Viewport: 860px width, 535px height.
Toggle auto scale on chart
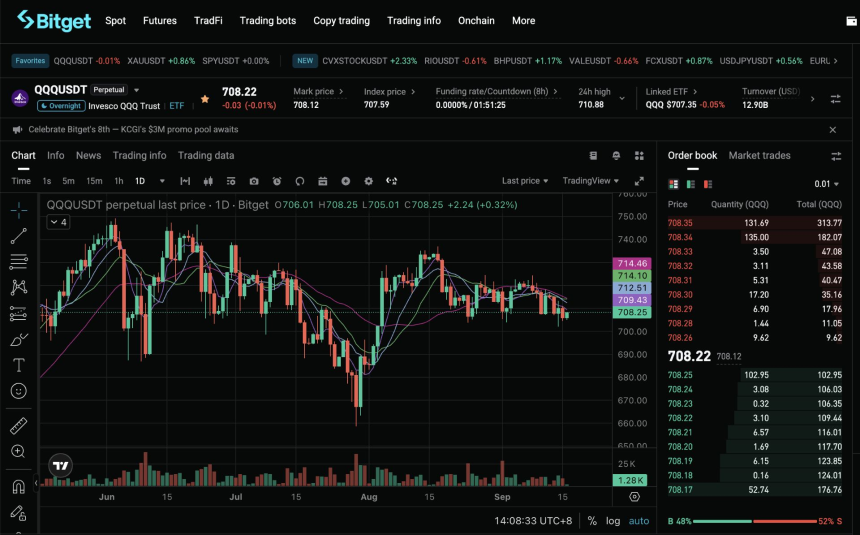[x=638, y=521]
